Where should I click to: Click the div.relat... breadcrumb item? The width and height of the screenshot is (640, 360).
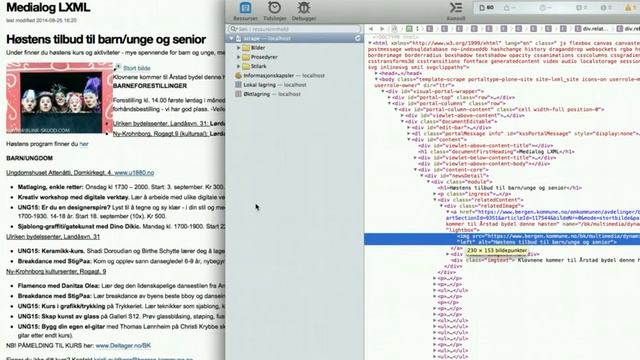click(x=592, y=29)
